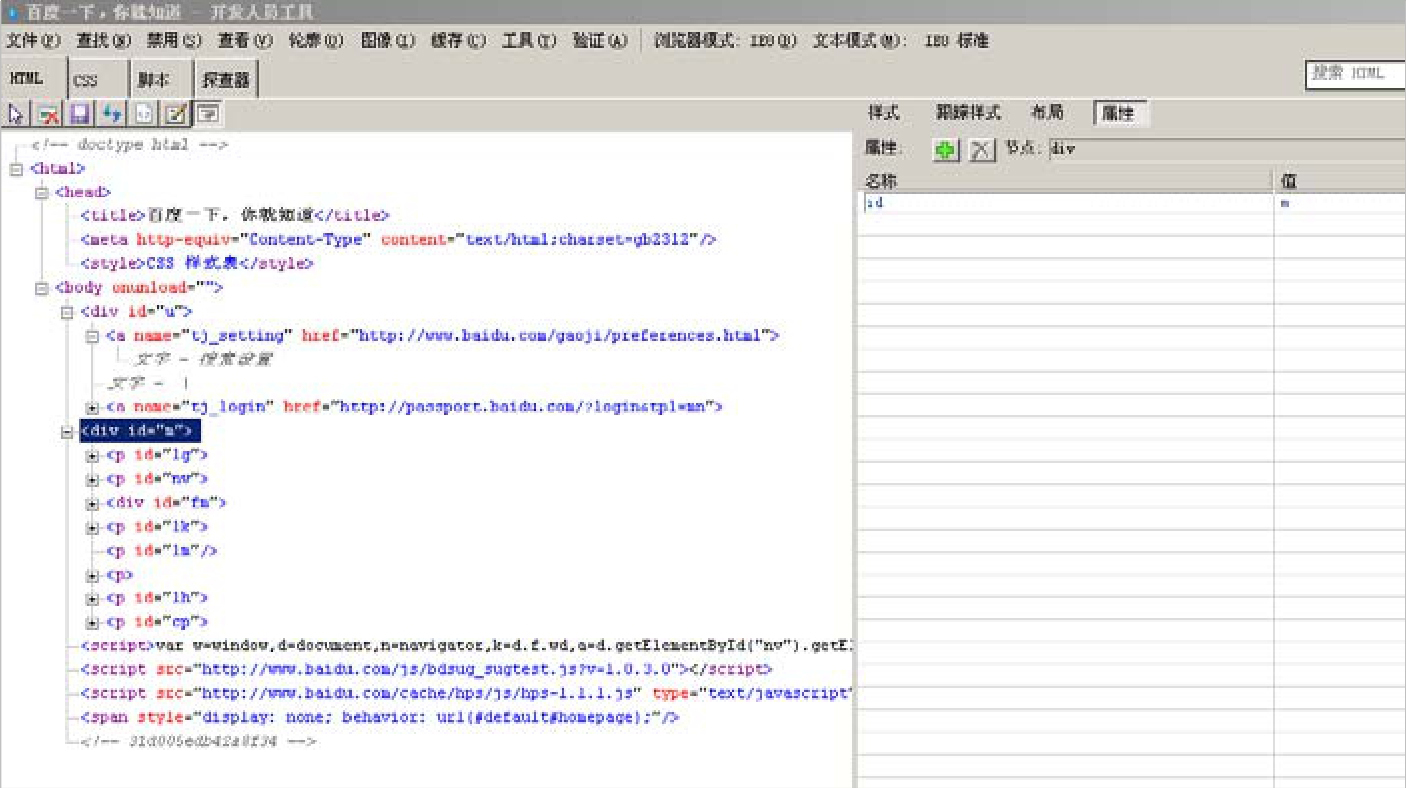Screen dimensions: 1406x788
Task: Click the 搜索 HTML search box
Action: pos(1355,75)
